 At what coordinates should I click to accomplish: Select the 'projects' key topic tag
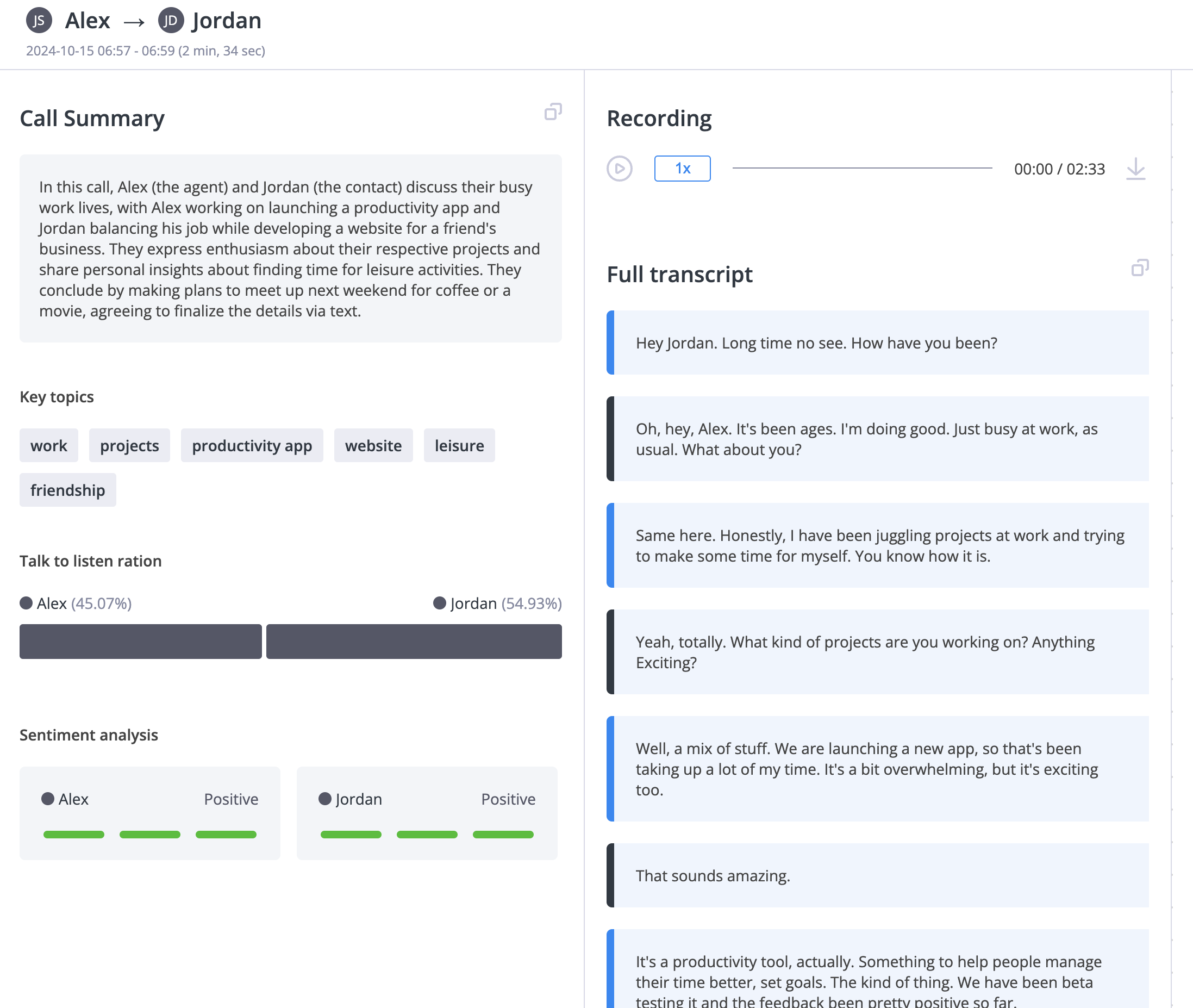click(128, 445)
